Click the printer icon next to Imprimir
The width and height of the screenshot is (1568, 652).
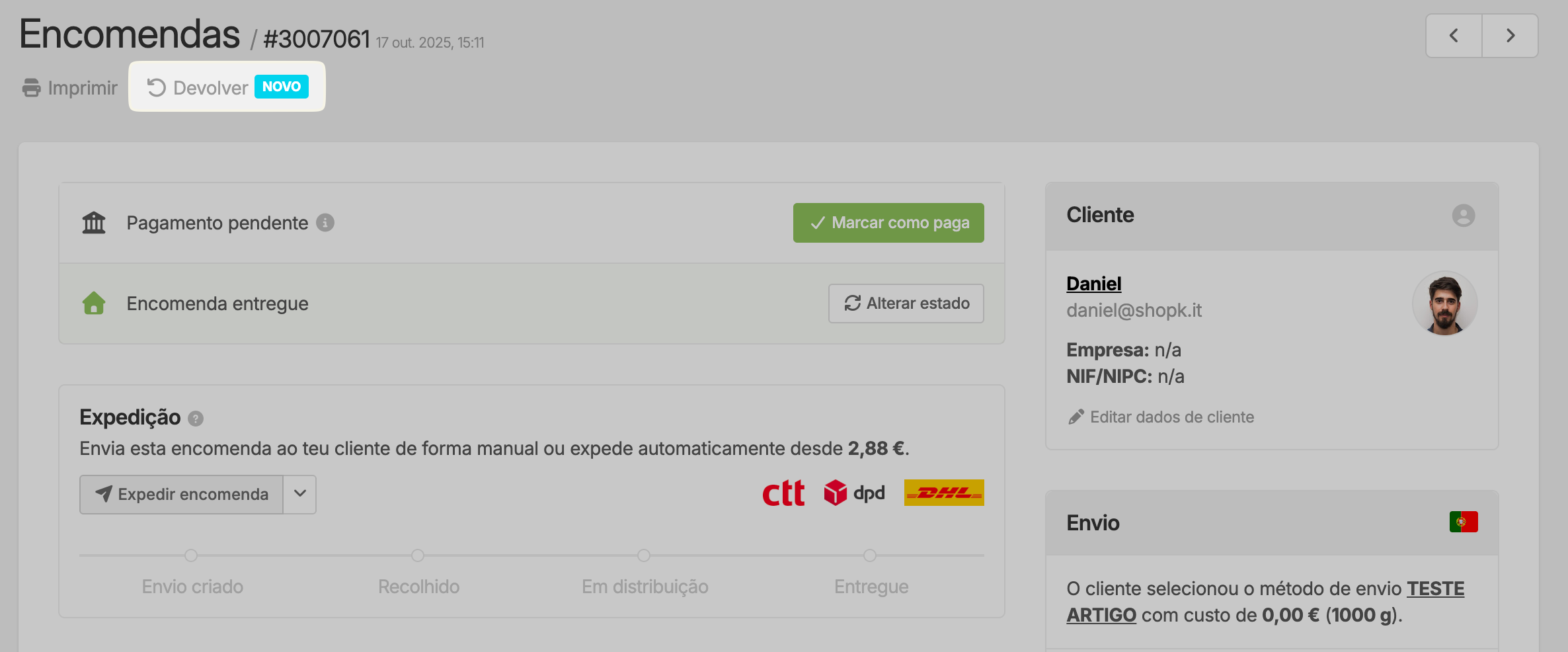point(31,87)
